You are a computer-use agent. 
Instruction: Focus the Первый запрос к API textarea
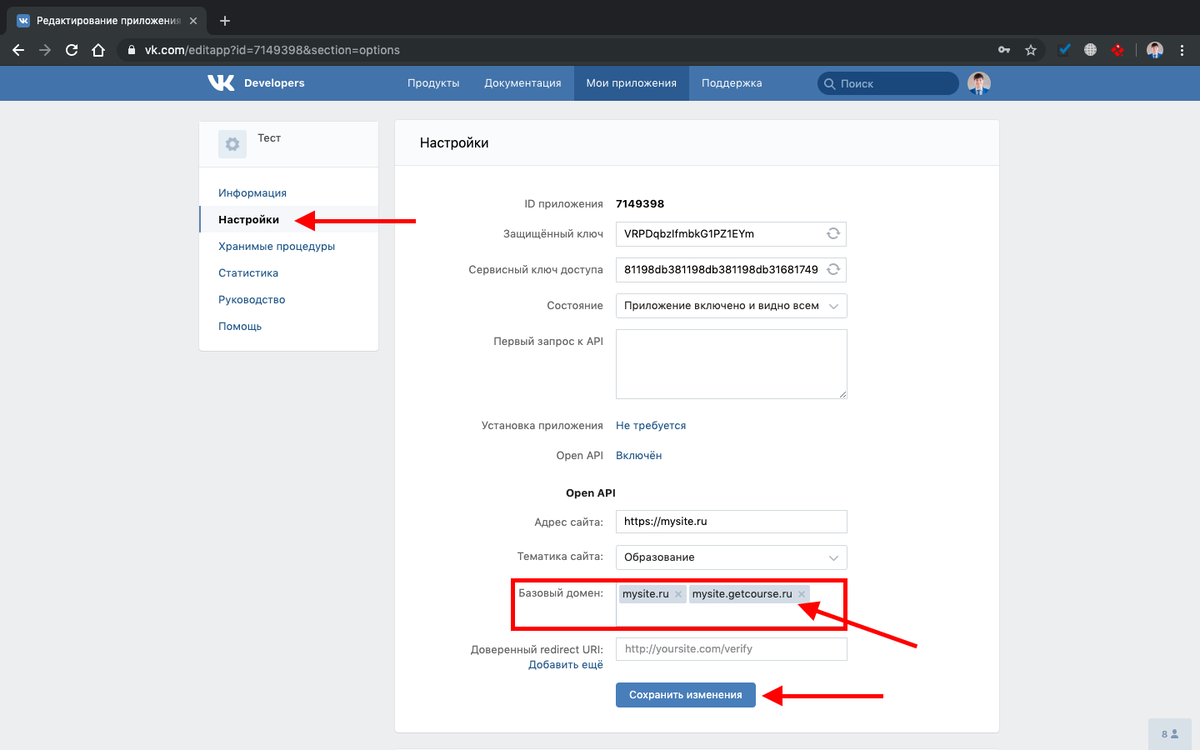point(731,364)
